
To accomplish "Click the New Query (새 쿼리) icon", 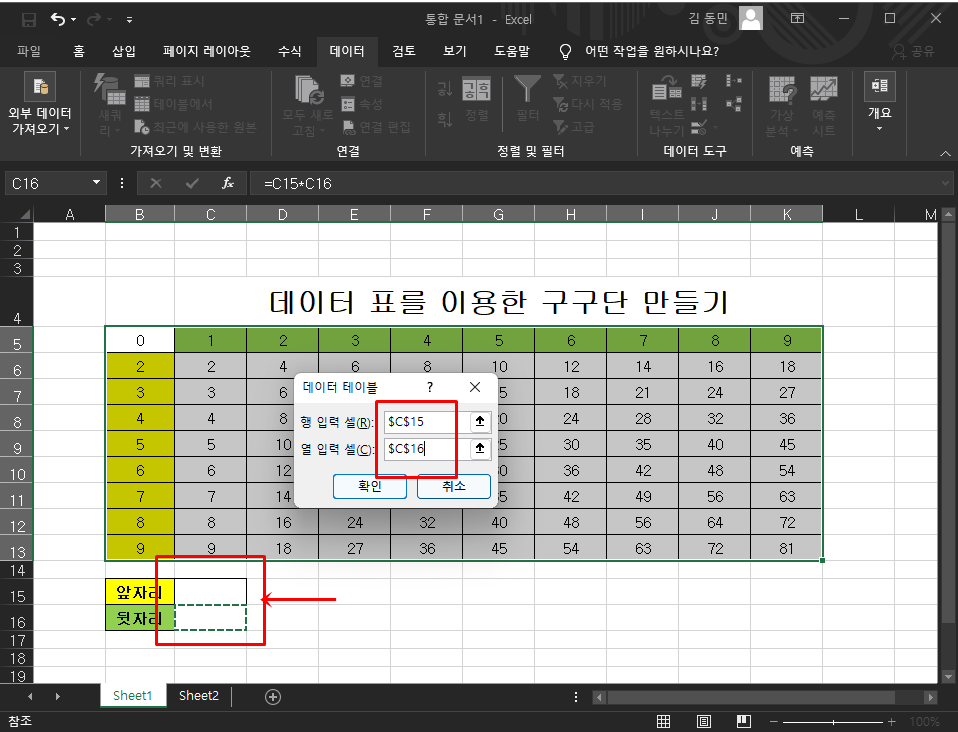I will click(x=110, y=90).
